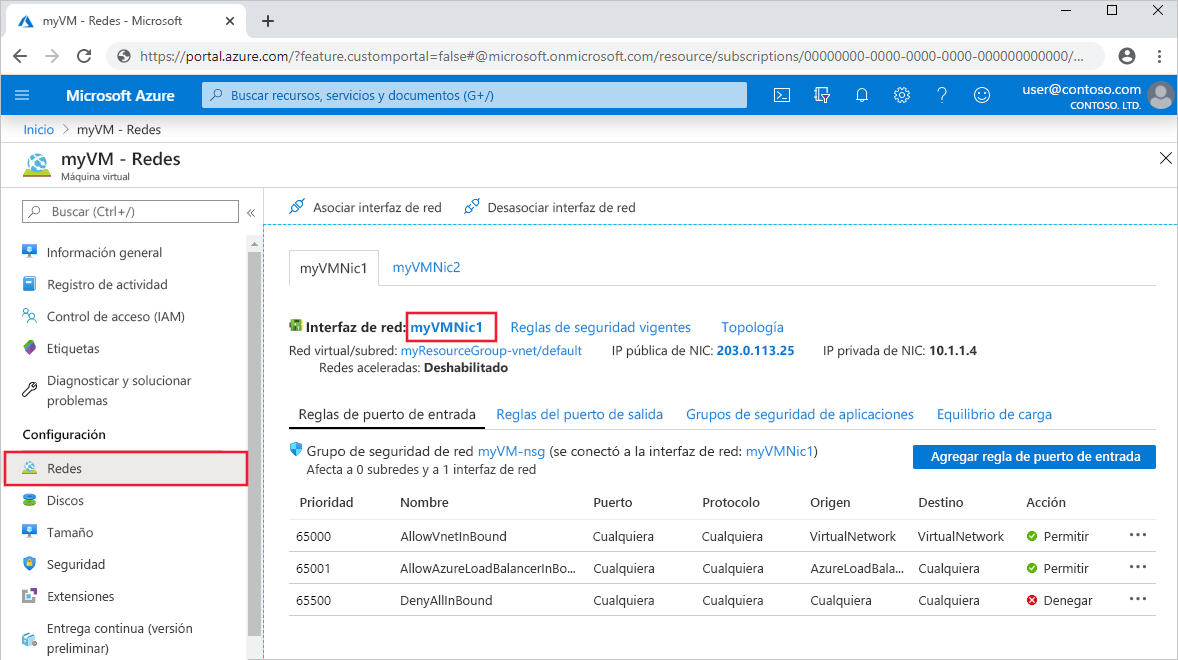Open the AllowVnetInBound rule options menu

1137,536
